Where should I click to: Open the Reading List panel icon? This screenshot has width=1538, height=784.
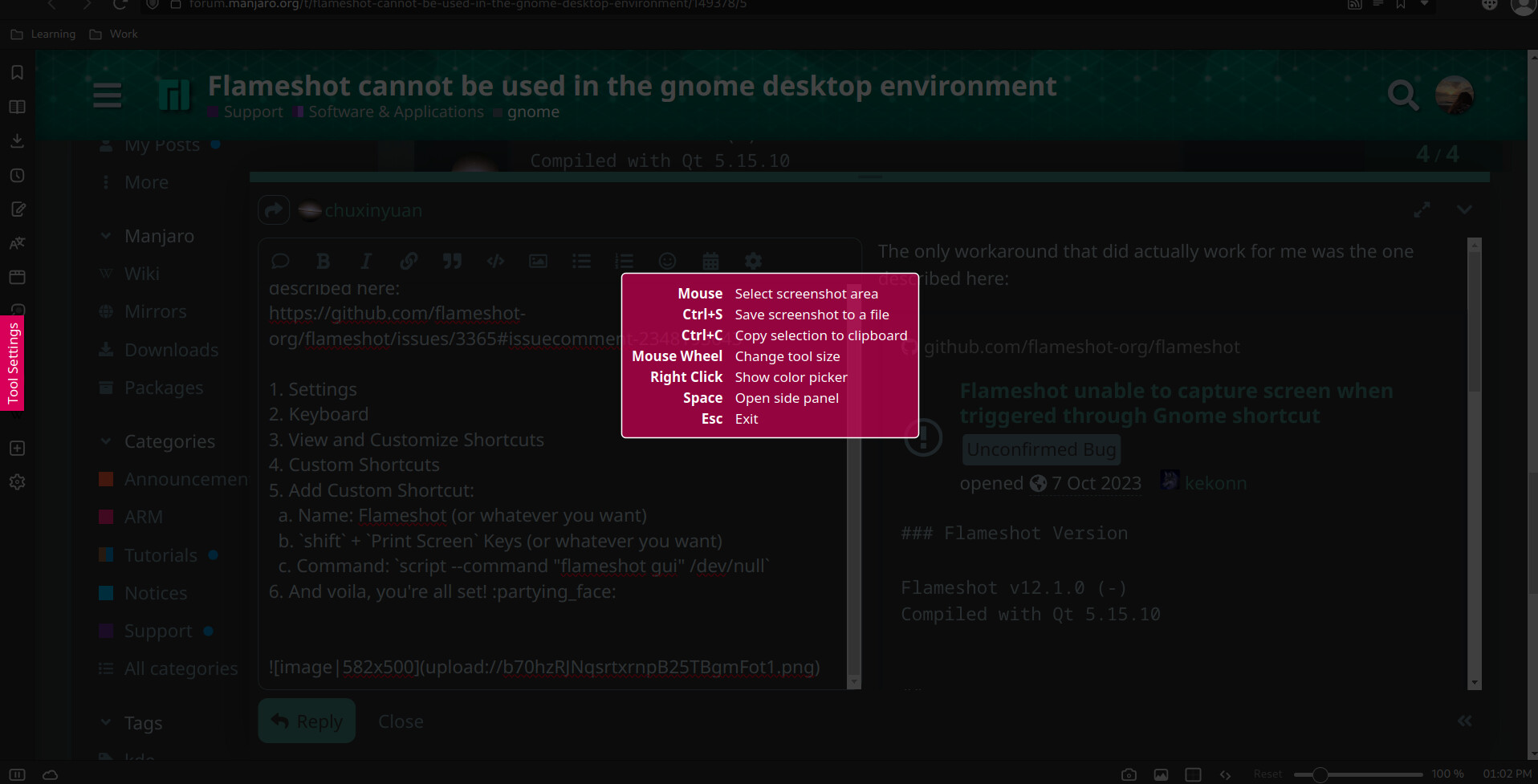click(17, 107)
